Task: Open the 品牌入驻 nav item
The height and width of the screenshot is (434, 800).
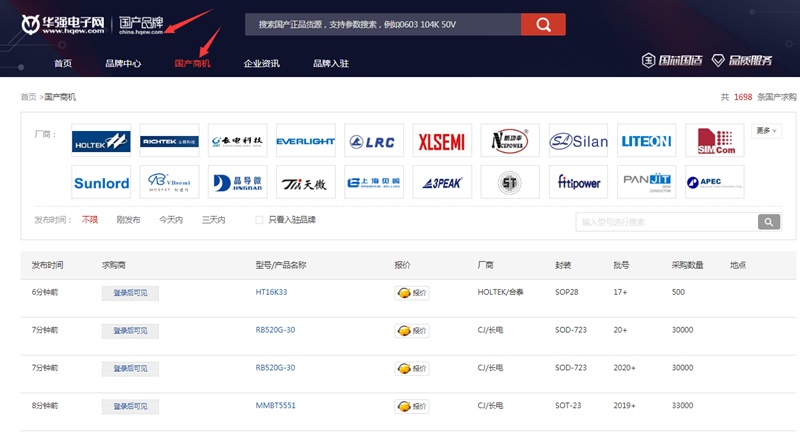Action: 331,63
